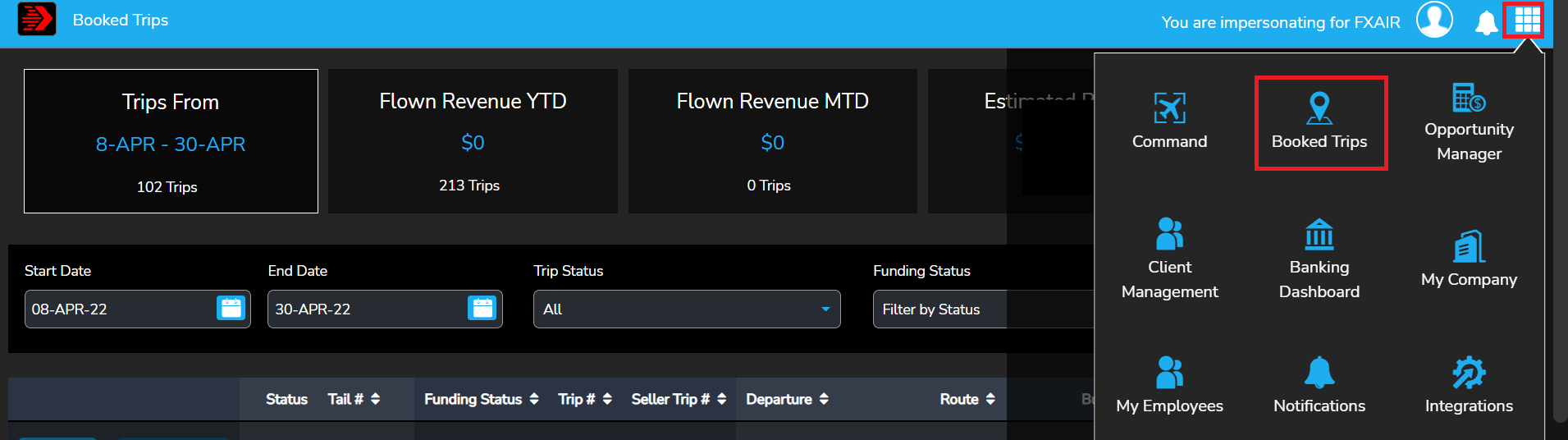Open the End Date calendar picker

pos(482,309)
